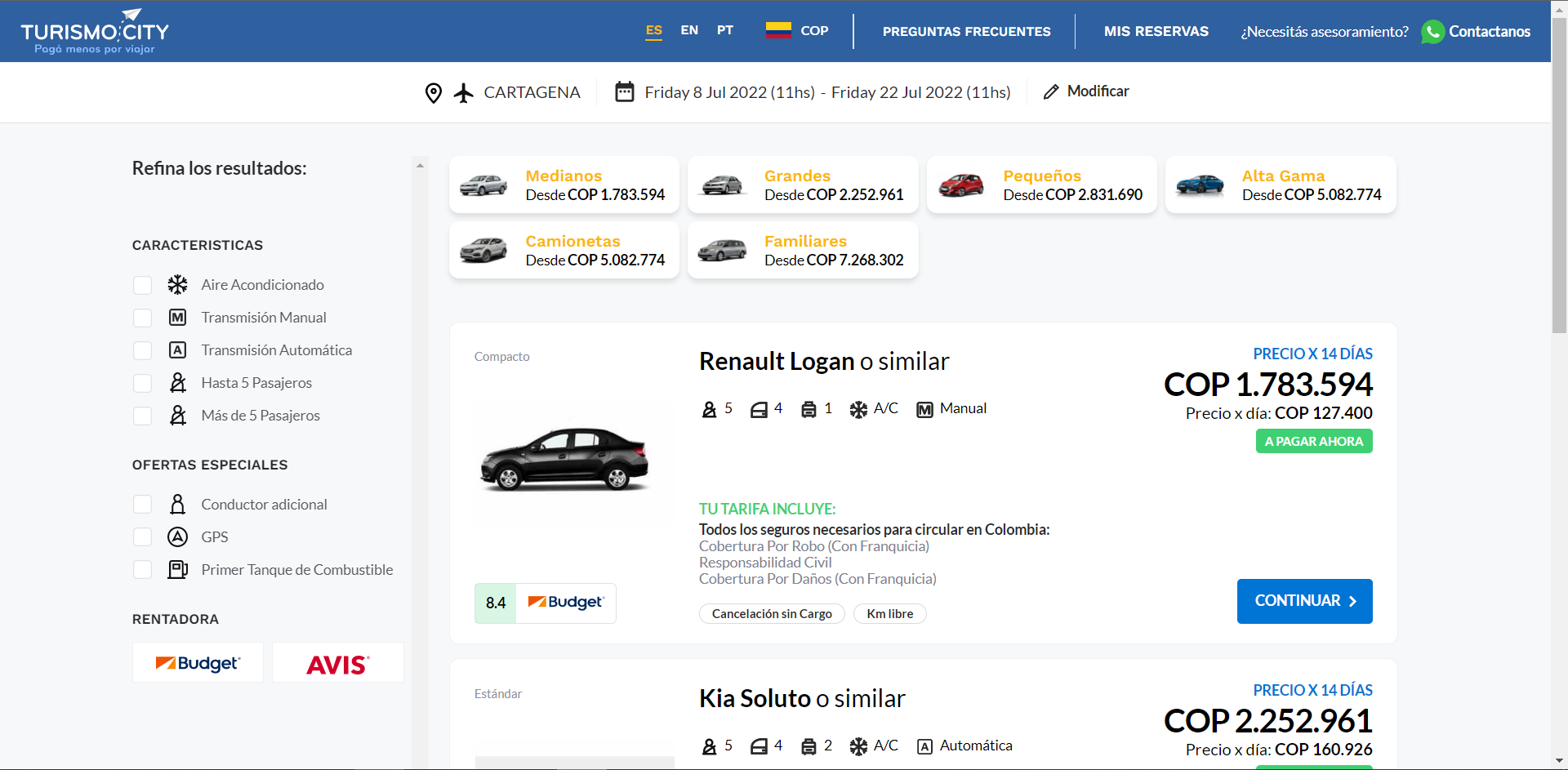Open Mis Reservas

(1156, 31)
